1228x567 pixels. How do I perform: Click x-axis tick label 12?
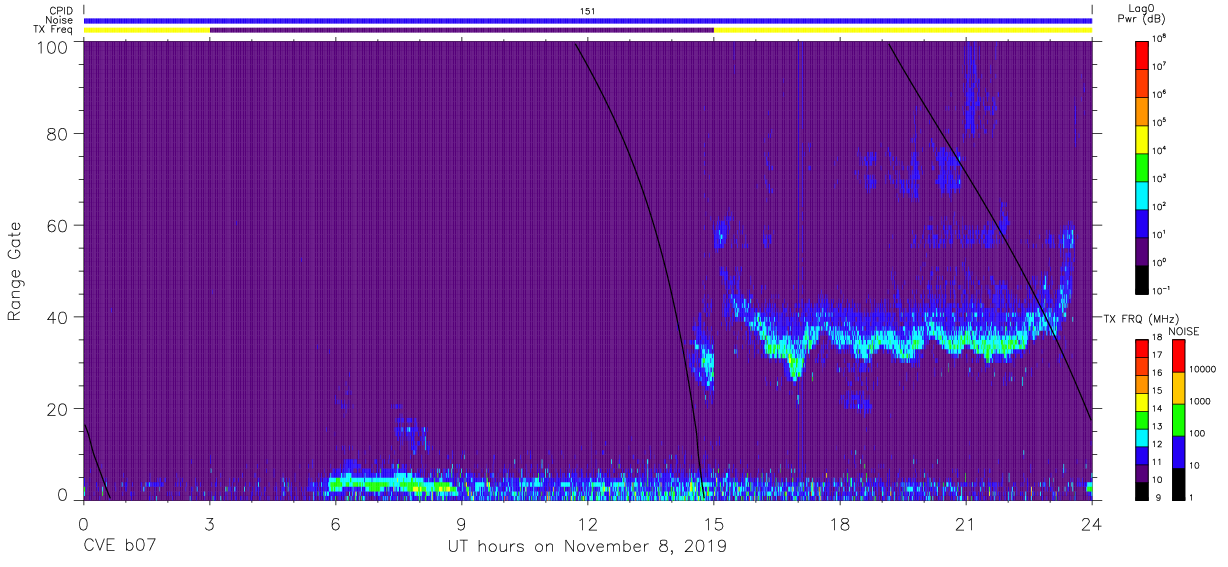(x=587, y=522)
